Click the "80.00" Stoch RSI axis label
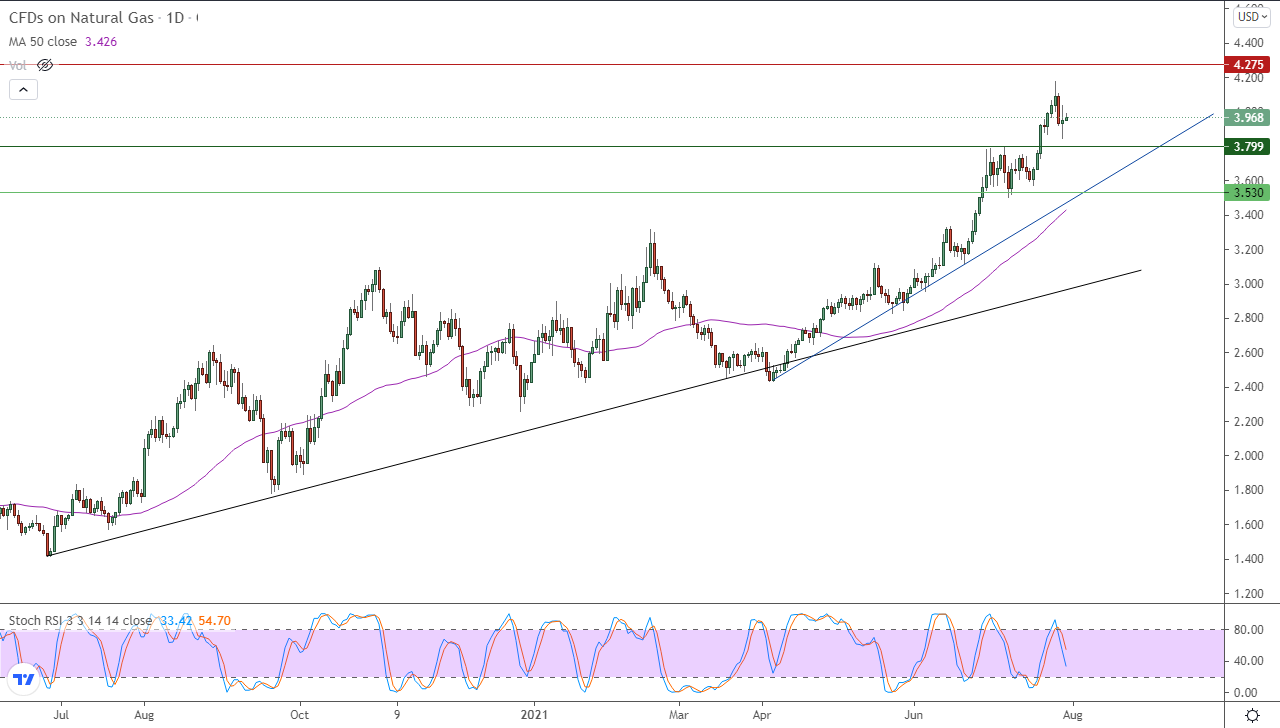The height and width of the screenshot is (728, 1280). click(x=1250, y=630)
